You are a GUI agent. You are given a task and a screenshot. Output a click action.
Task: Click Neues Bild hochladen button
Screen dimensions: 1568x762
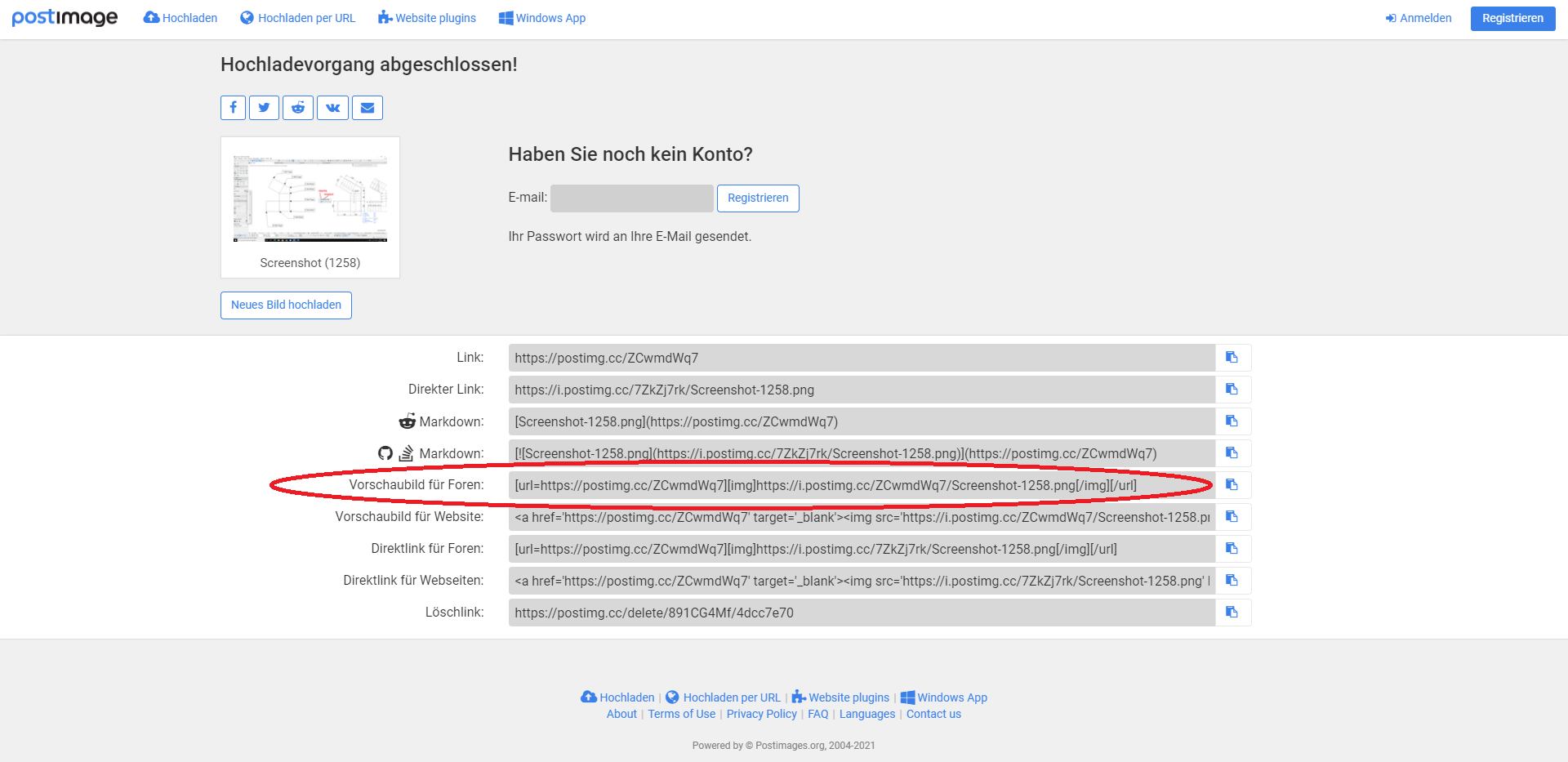click(x=286, y=305)
